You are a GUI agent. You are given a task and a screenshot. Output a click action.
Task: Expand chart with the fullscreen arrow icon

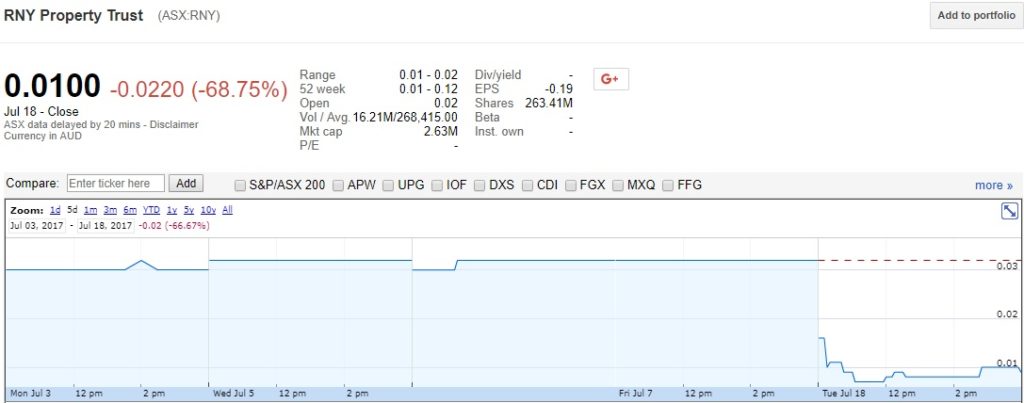point(1010,211)
